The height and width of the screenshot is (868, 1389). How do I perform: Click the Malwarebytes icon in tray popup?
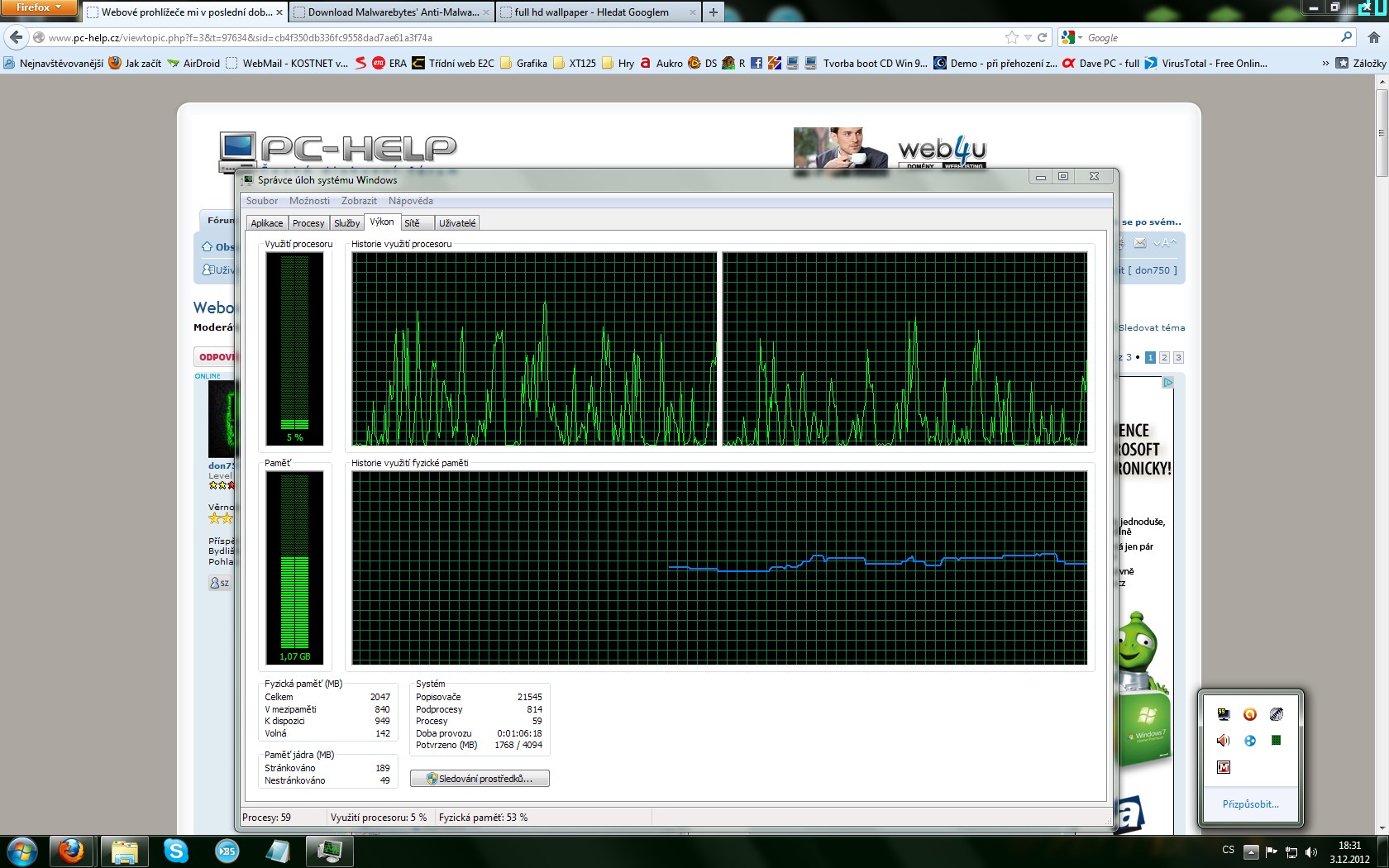point(1224,767)
